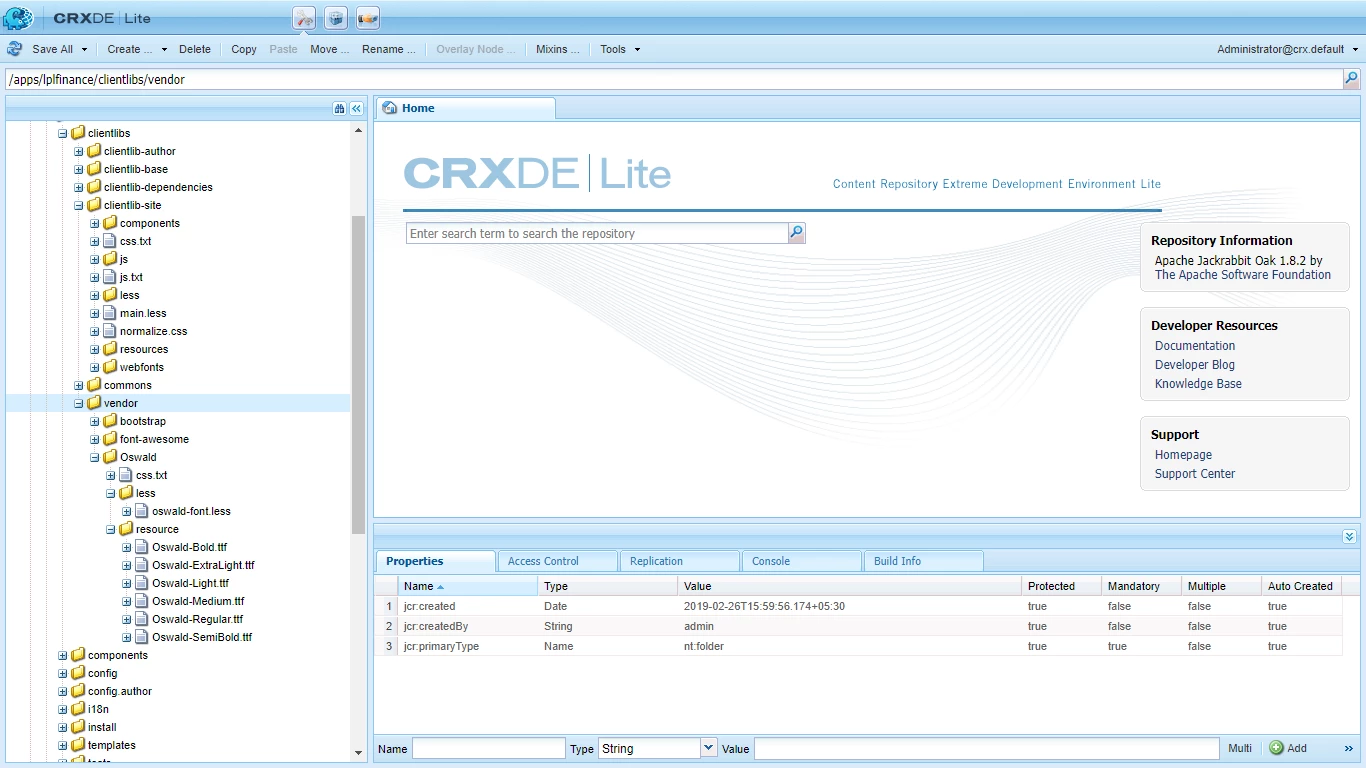Viewport: 1366px width, 768px height.
Task: Click the folder icon of clientlib-author
Action: click(94, 151)
